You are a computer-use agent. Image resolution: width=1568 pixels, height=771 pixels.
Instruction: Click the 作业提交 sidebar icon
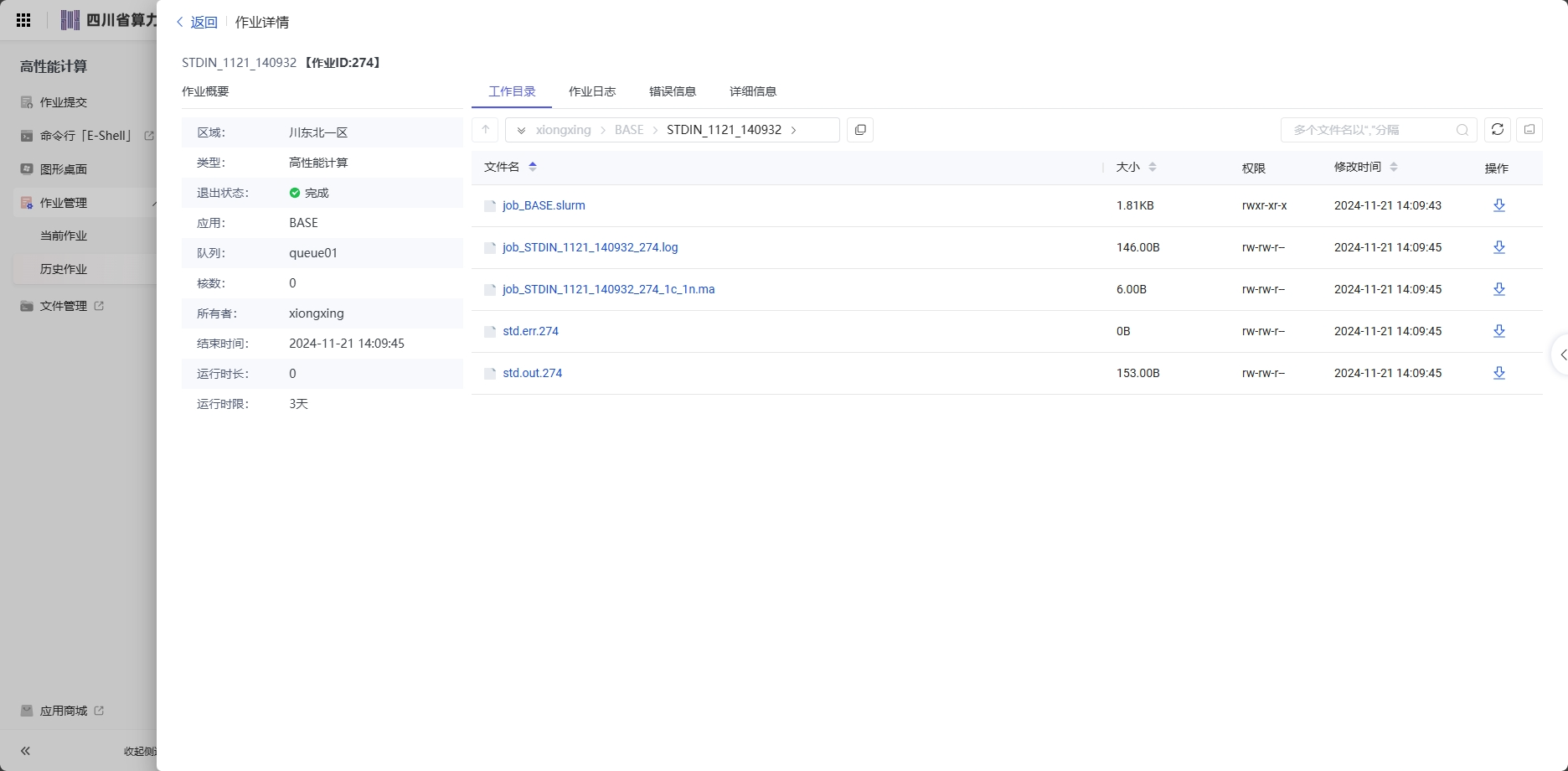click(x=27, y=102)
